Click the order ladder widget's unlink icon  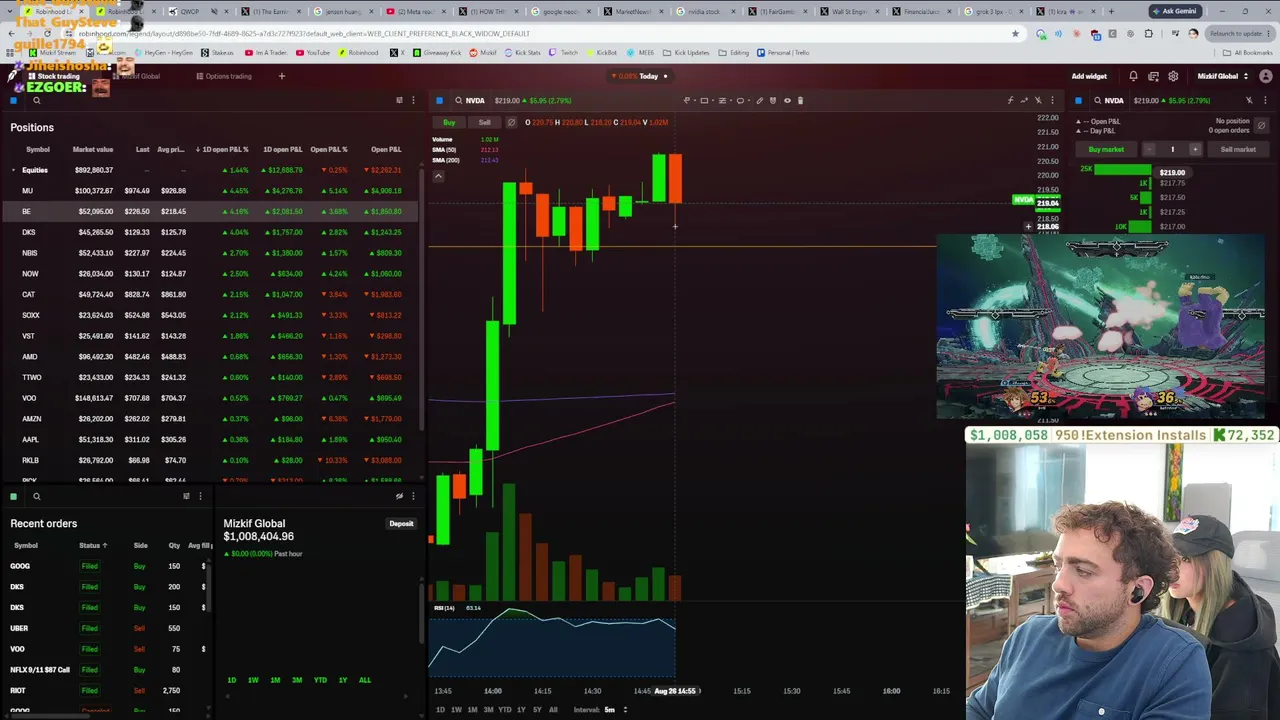coord(1249,100)
